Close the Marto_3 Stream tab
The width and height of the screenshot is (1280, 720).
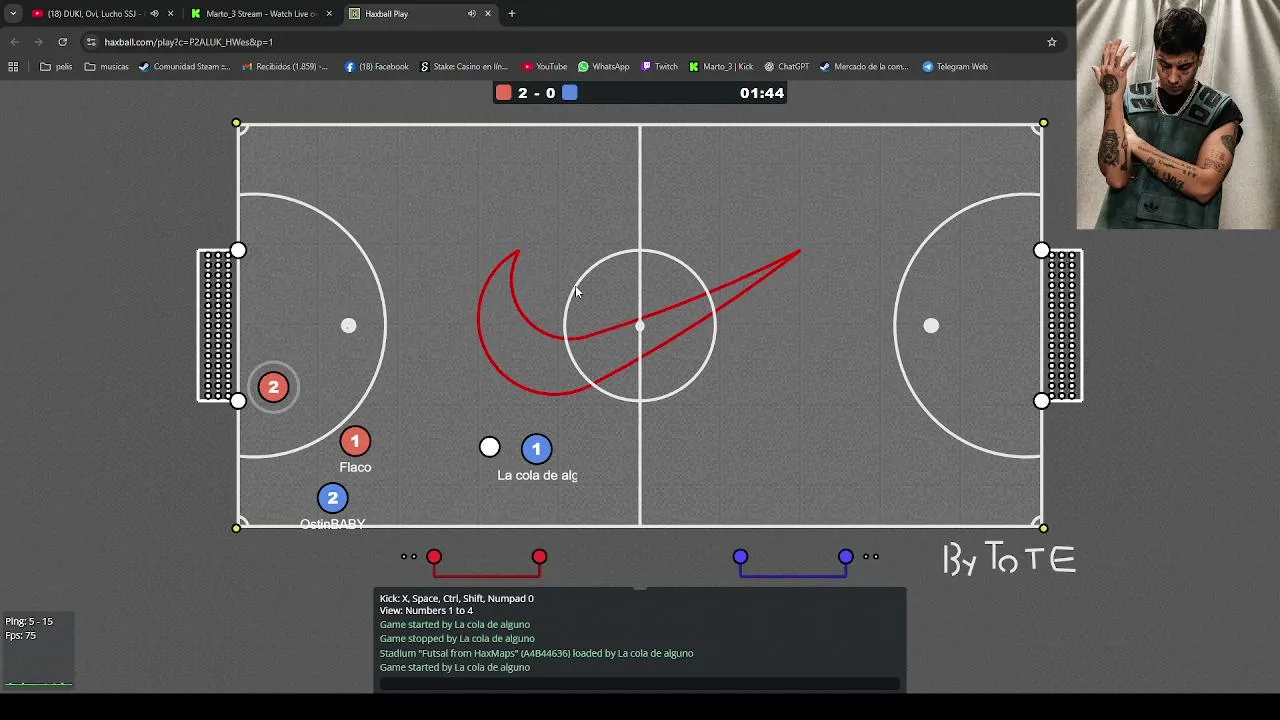[x=329, y=14]
